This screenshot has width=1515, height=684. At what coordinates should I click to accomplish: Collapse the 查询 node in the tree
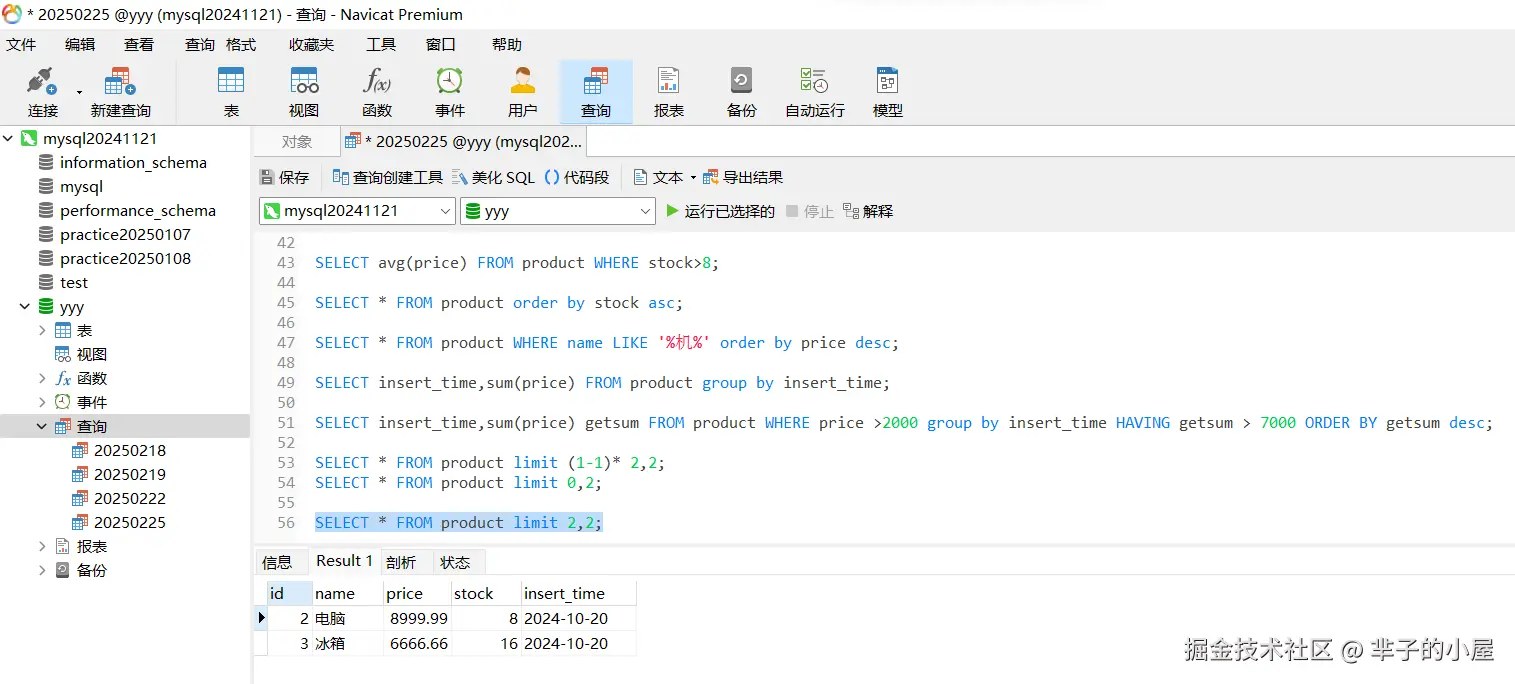click(42, 426)
